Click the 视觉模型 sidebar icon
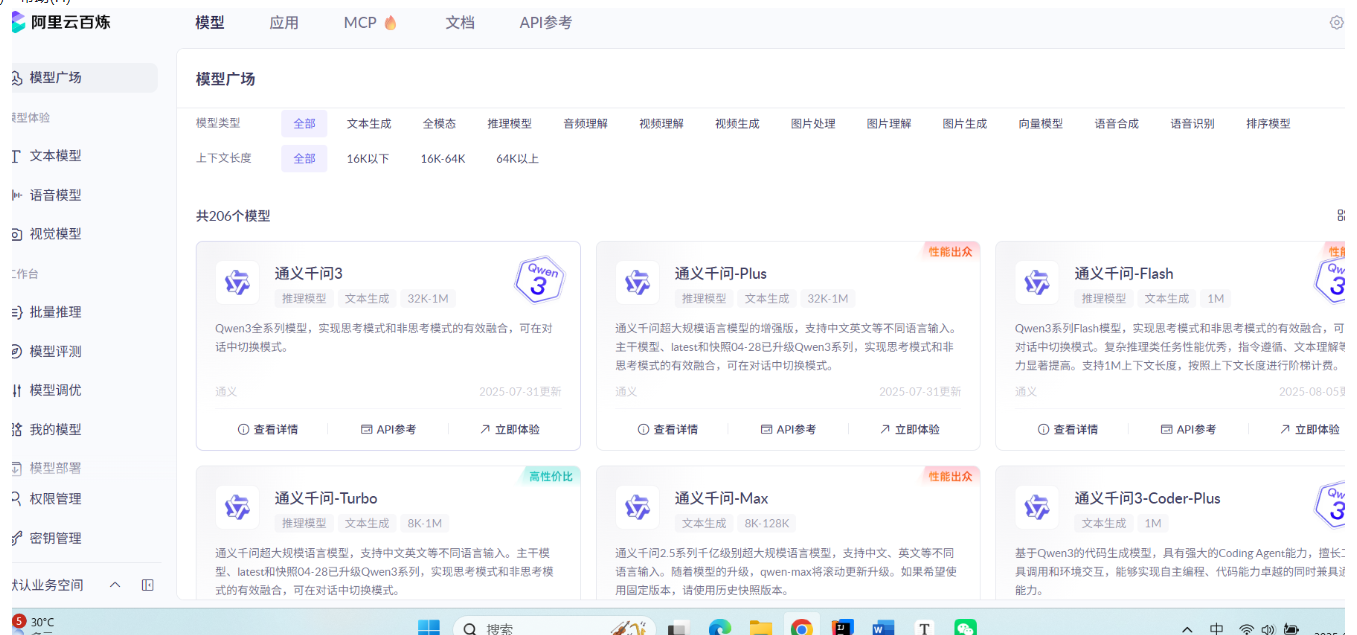Viewport: 1357px width, 635px height. pos(16,234)
